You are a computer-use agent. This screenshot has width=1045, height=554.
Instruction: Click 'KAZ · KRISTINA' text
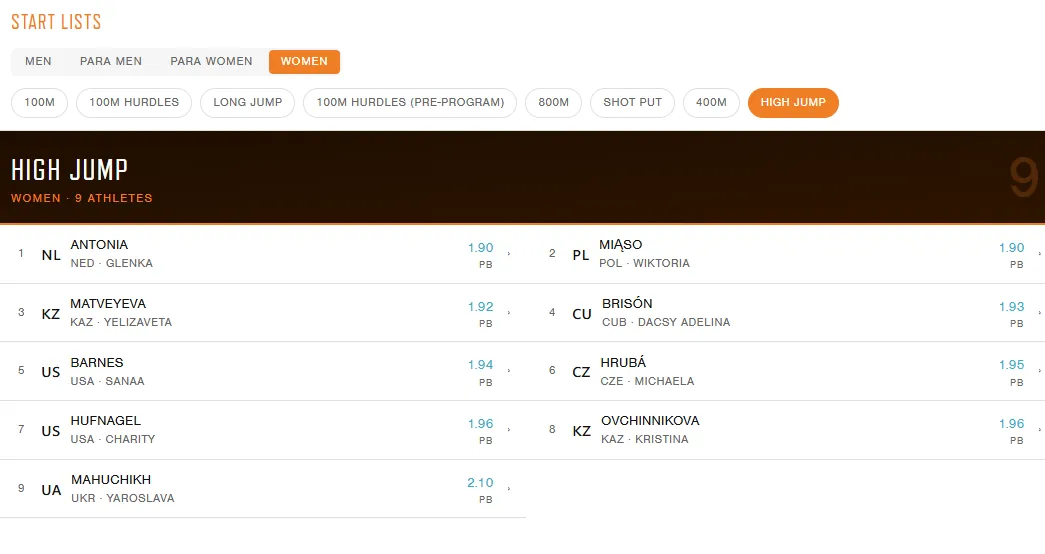point(644,439)
